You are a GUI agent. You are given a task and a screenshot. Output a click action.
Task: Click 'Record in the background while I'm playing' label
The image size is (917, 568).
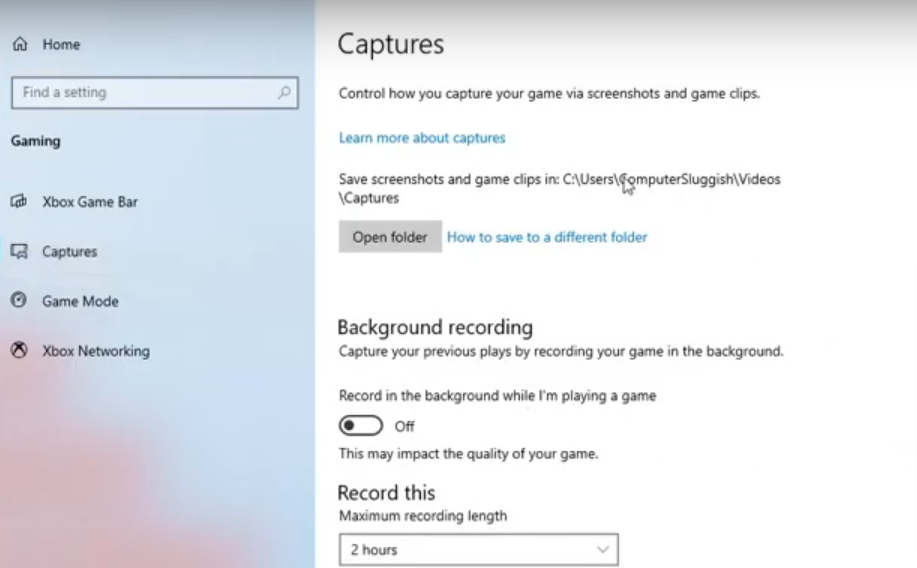(497, 396)
